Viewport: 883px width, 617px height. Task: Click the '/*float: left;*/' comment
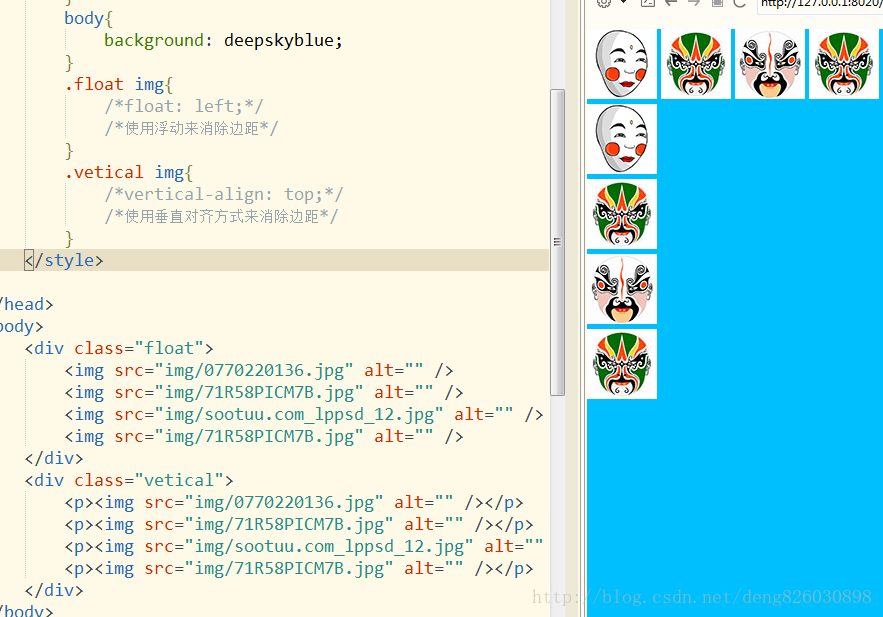[x=184, y=106]
